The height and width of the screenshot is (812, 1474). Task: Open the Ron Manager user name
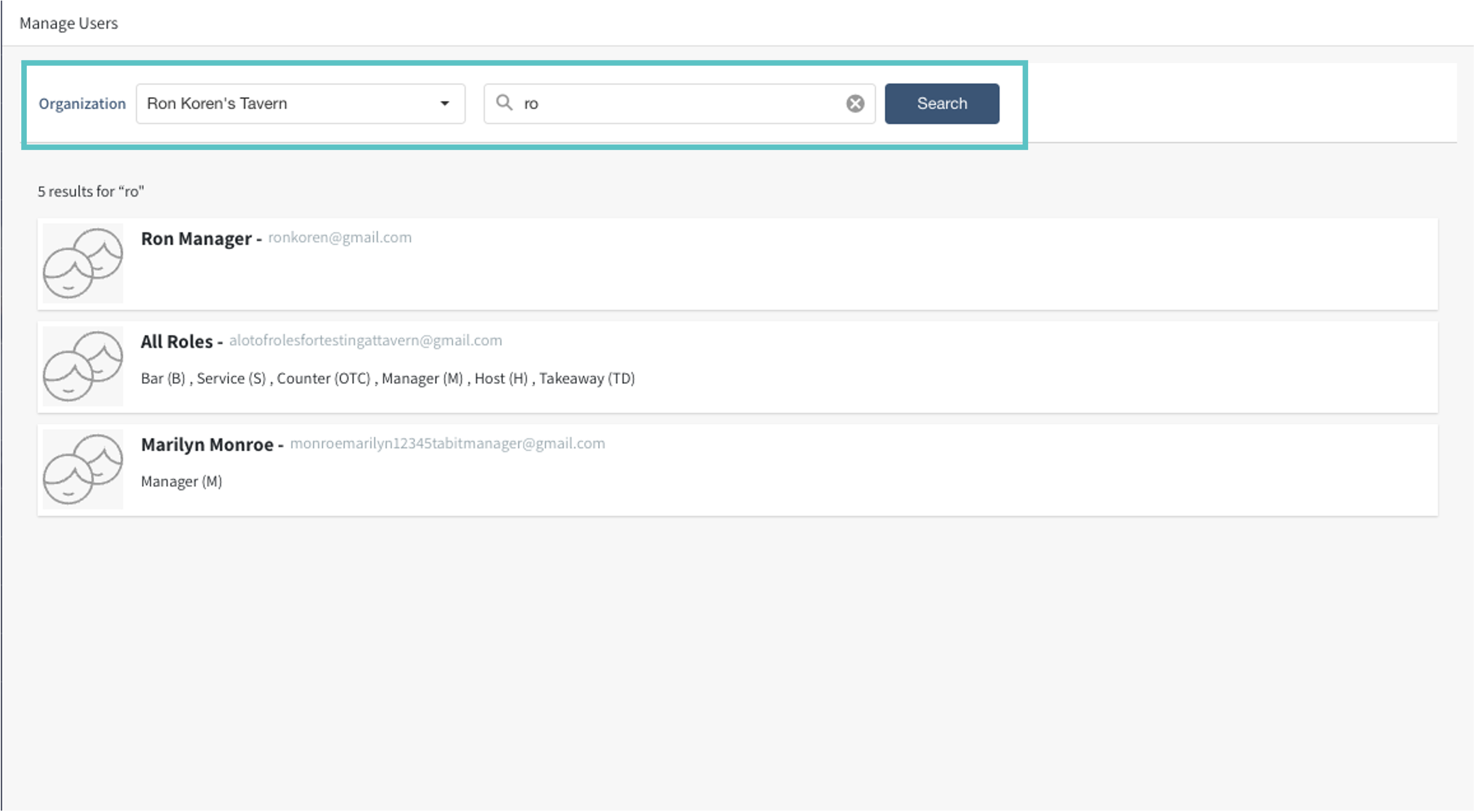[196, 238]
